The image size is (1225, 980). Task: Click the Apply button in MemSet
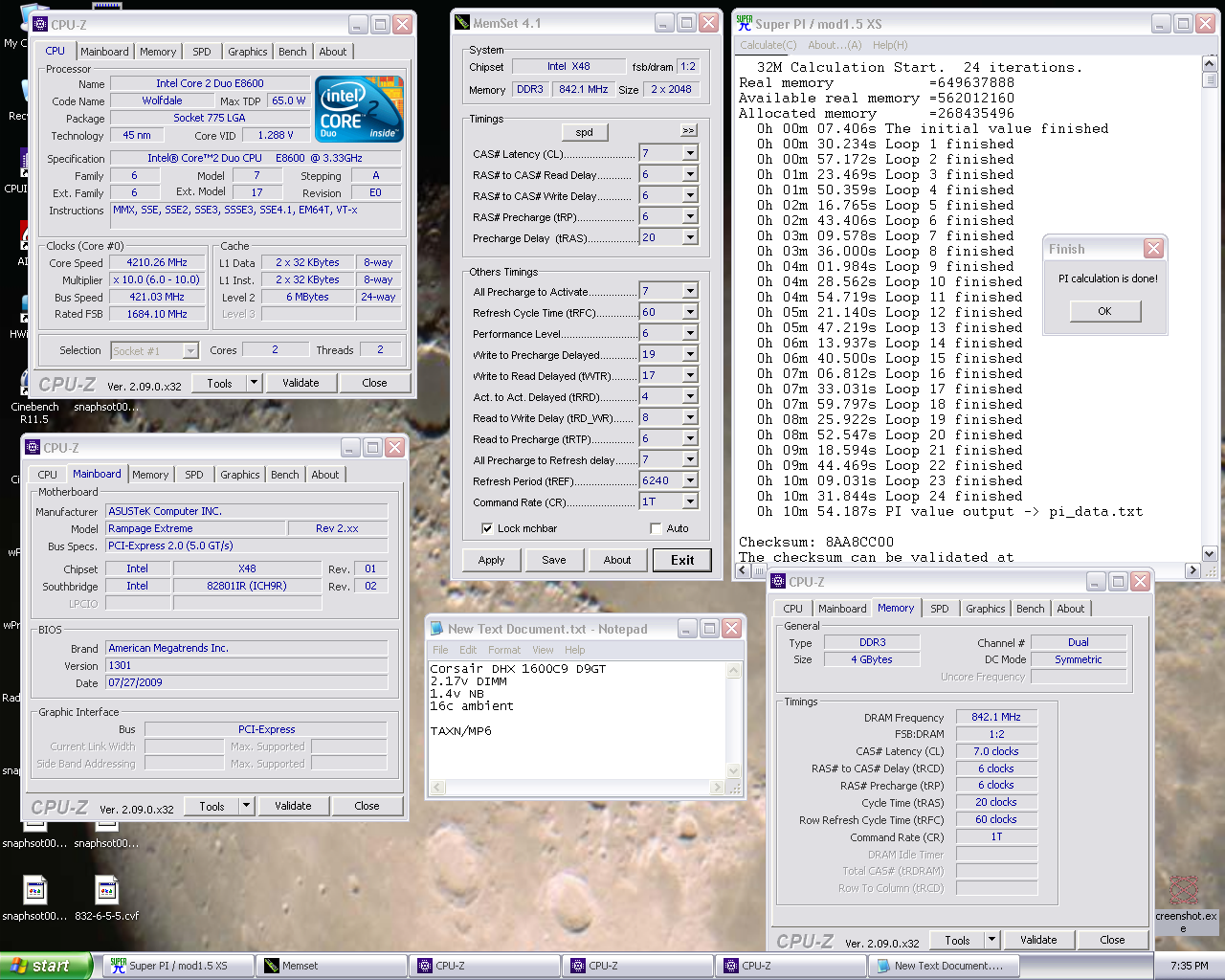tap(491, 560)
